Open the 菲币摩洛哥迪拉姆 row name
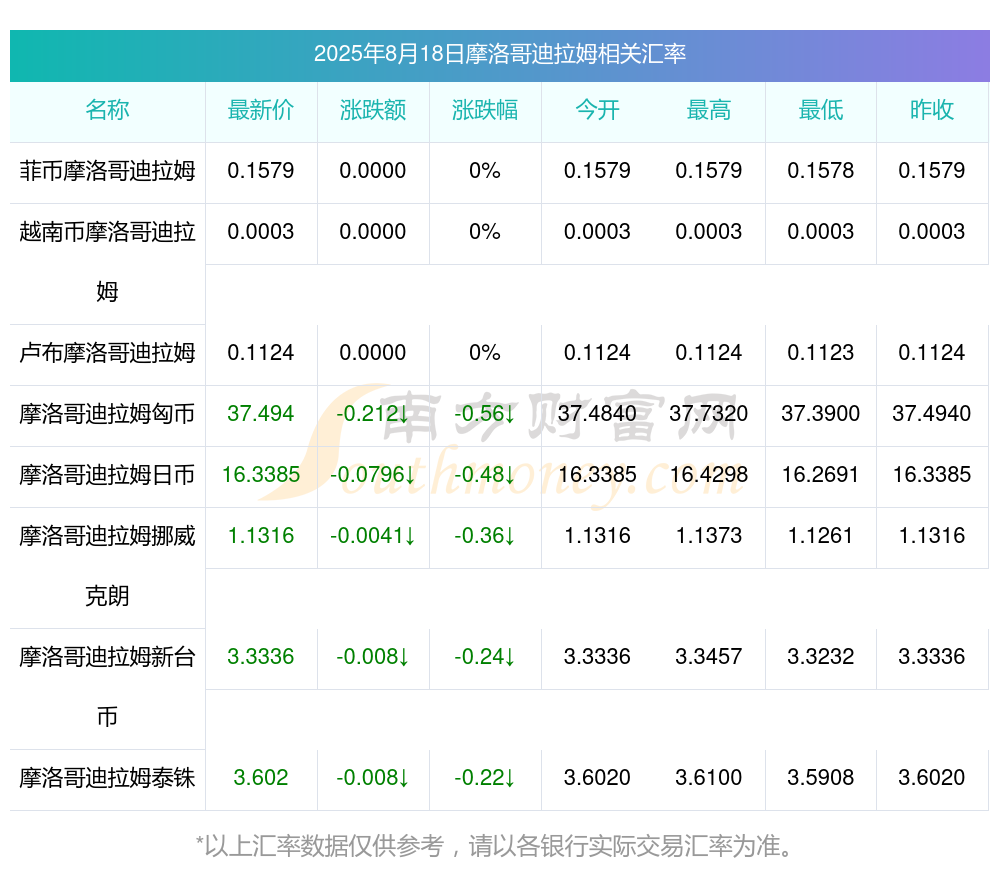 [107, 171]
